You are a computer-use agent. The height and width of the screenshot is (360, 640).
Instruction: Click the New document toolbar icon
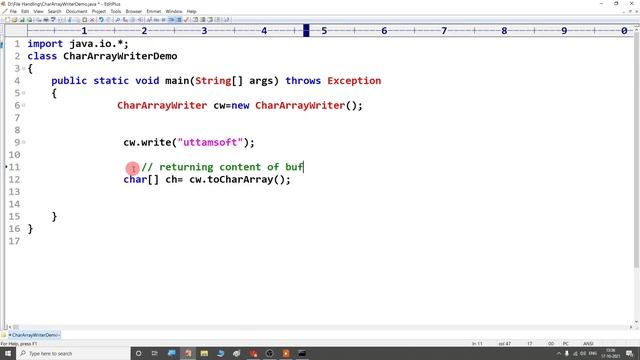[7, 20]
